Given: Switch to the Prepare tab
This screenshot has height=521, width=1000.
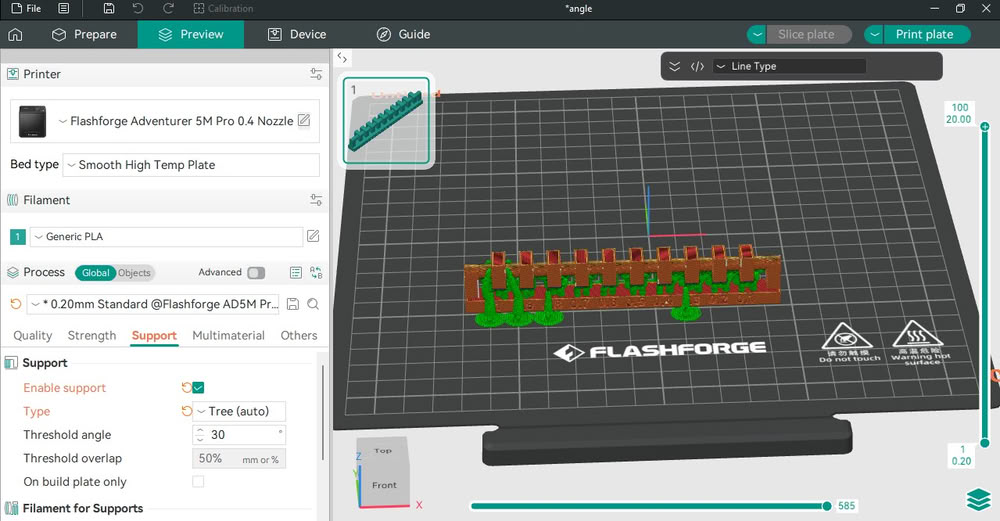Looking at the screenshot, I should point(84,34).
